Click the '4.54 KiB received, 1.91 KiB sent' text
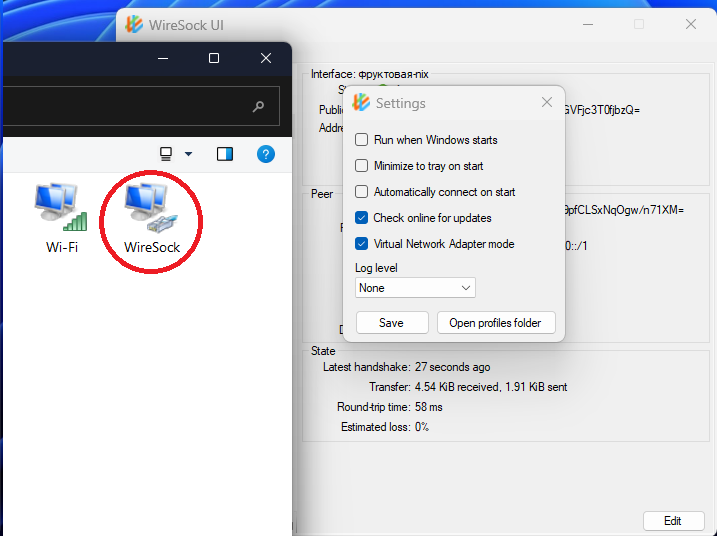The height and width of the screenshot is (536, 717). point(491,387)
